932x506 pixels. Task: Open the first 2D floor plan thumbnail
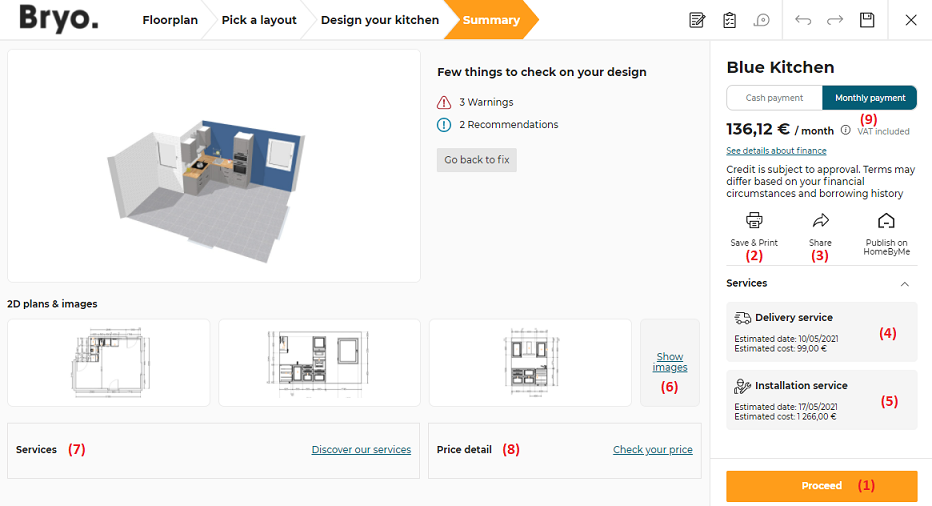coord(109,363)
